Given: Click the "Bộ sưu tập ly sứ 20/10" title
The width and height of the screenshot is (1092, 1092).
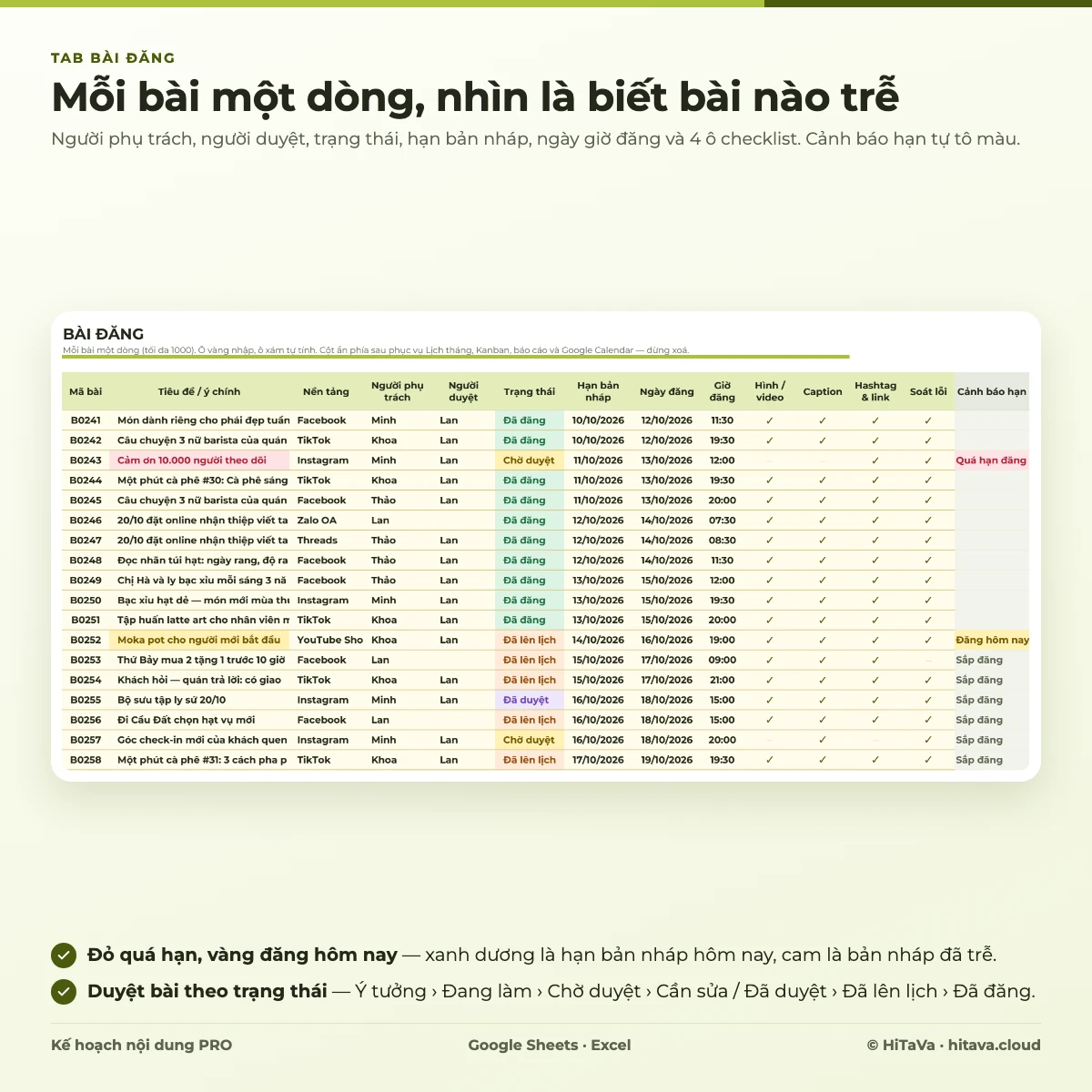Looking at the screenshot, I should tap(199, 701).
